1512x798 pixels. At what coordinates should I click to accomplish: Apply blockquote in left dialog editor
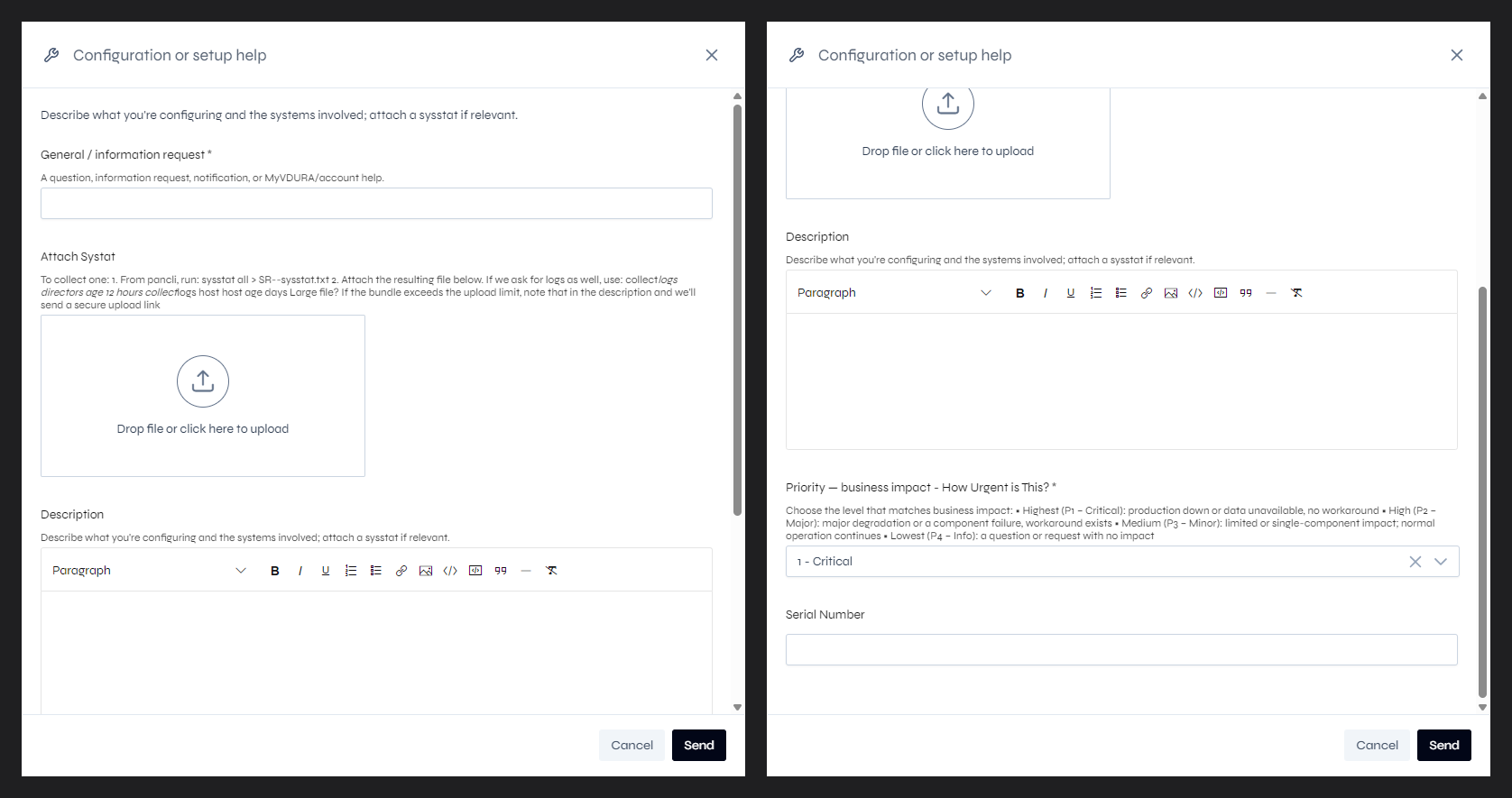(x=501, y=571)
